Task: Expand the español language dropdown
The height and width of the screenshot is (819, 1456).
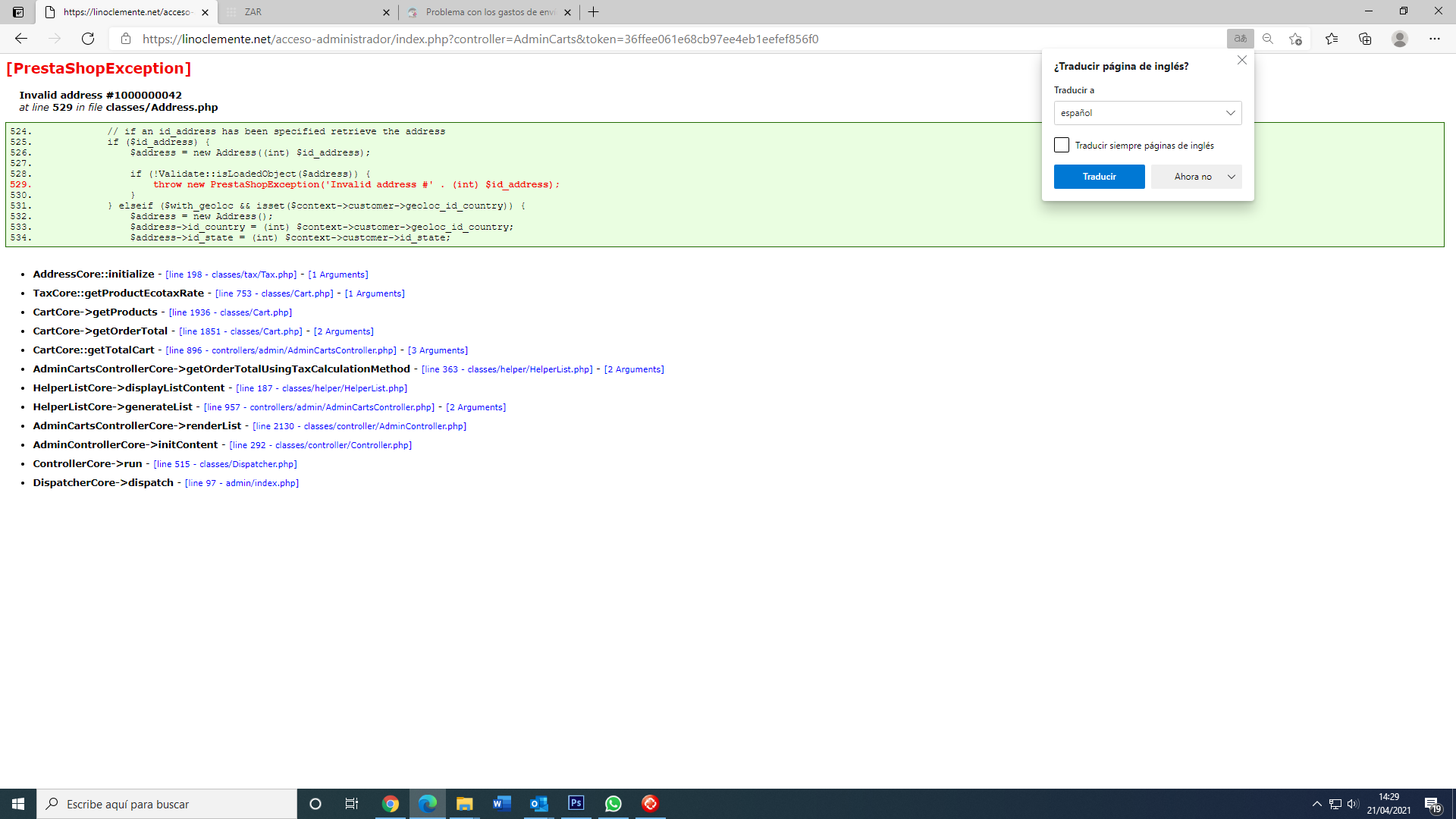Action: pos(1147,113)
